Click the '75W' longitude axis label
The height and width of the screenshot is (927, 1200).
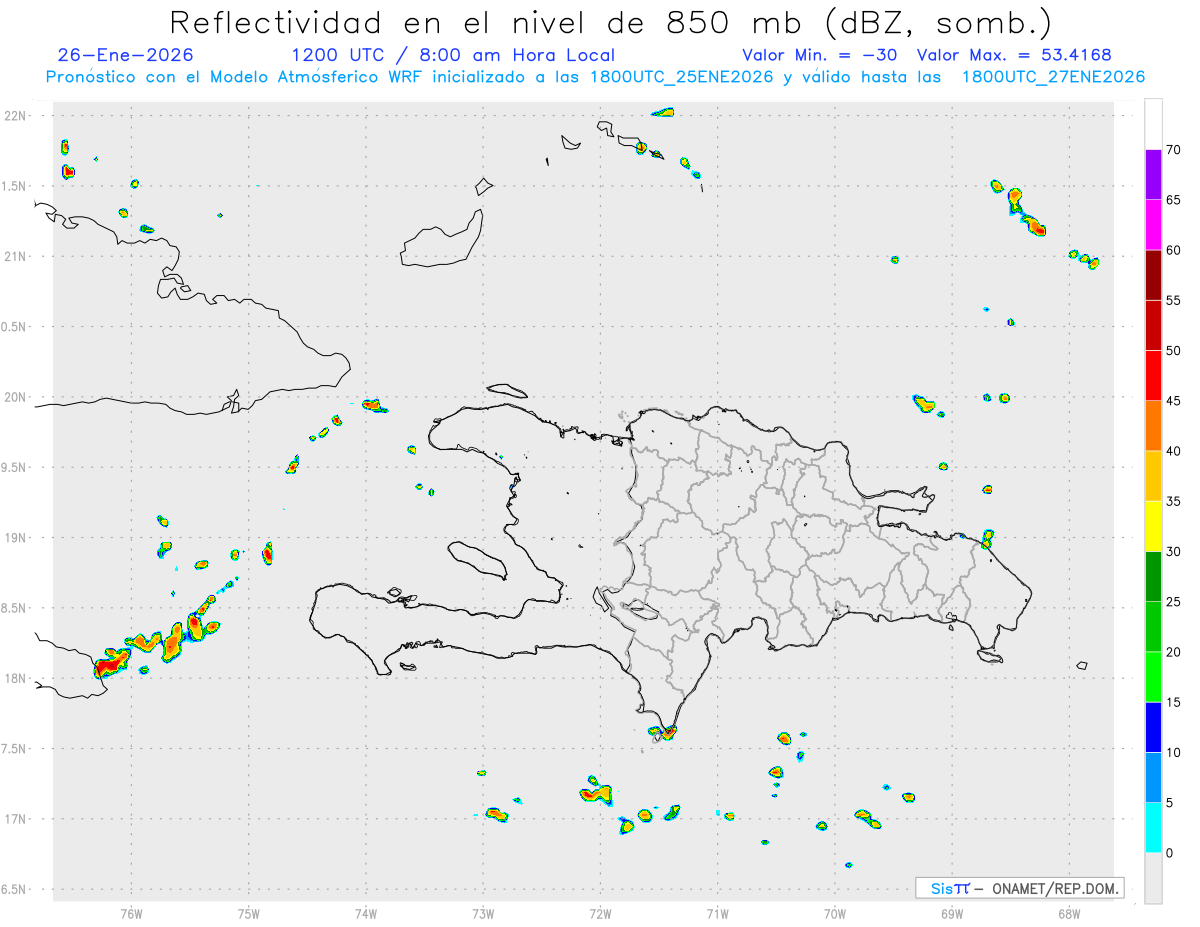coord(248,914)
